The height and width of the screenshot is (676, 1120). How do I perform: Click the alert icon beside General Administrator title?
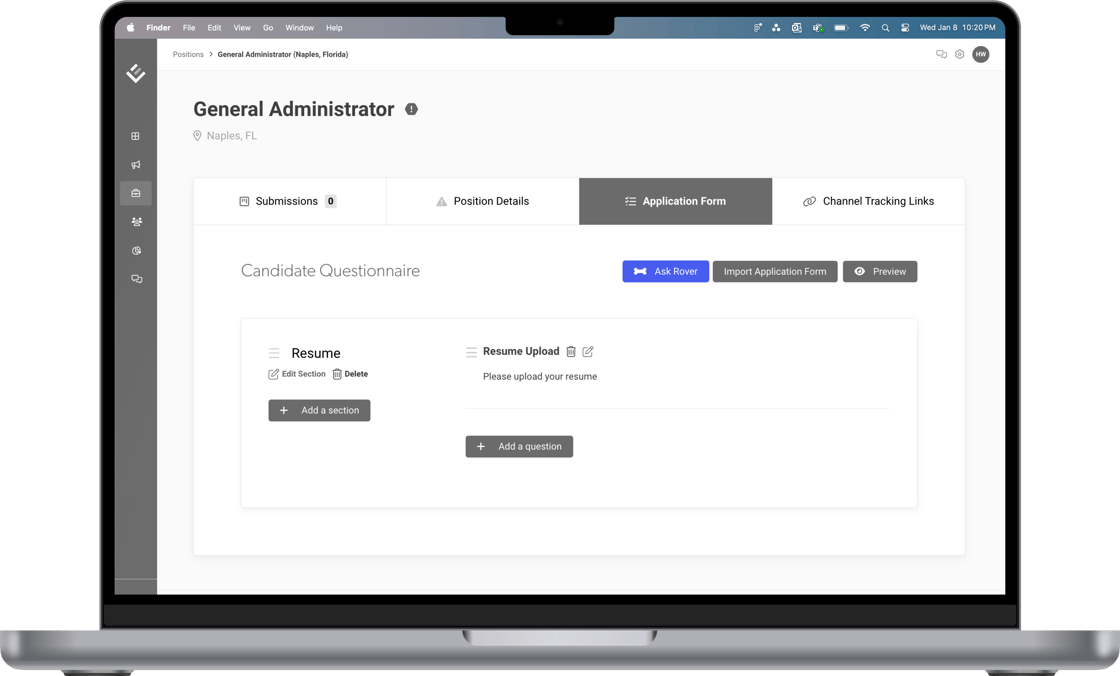pos(411,109)
